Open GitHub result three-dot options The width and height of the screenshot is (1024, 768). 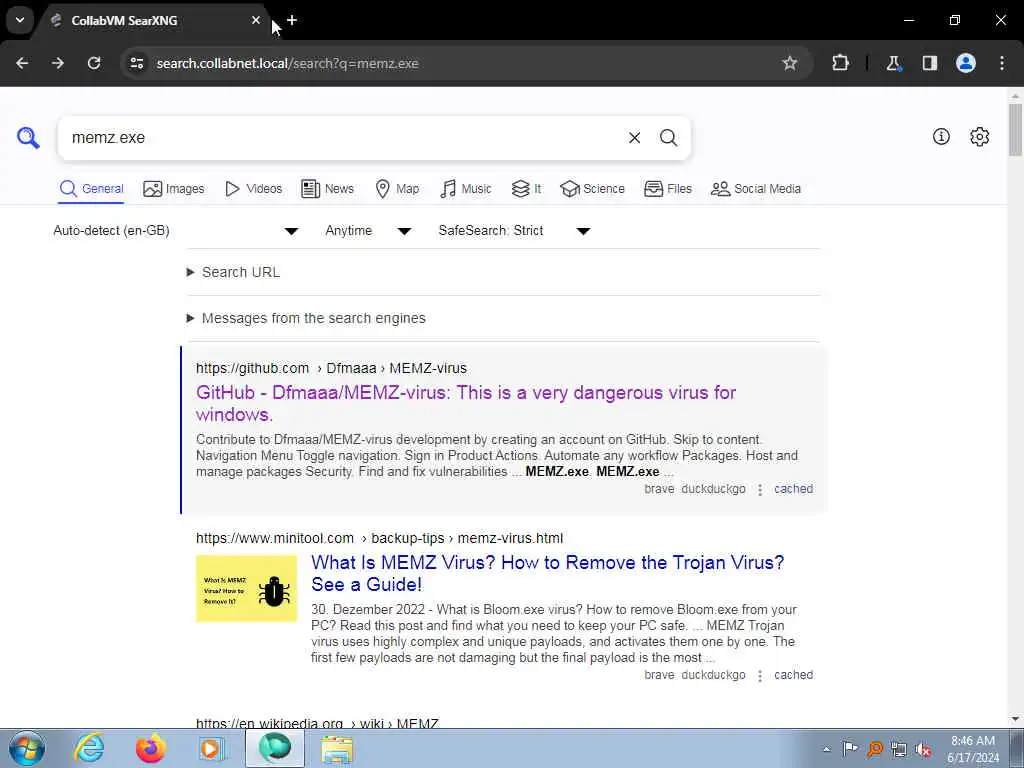click(760, 490)
